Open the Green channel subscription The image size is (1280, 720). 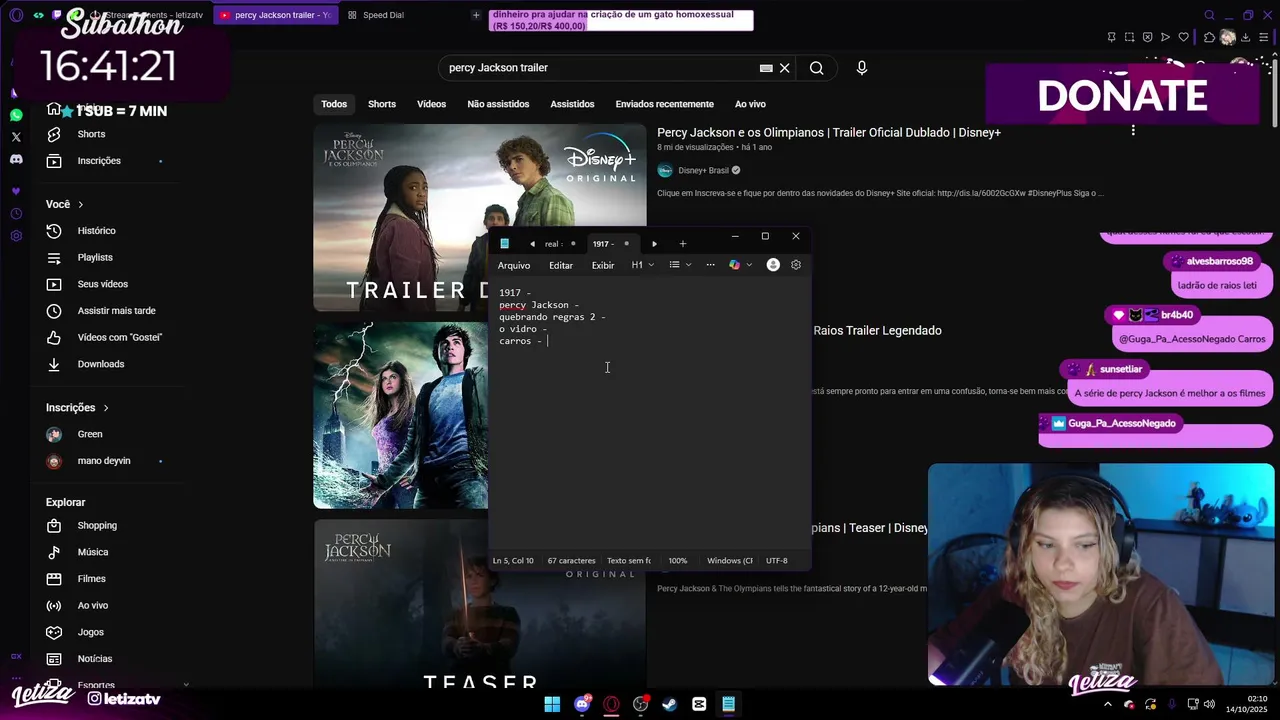[x=90, y=434]
